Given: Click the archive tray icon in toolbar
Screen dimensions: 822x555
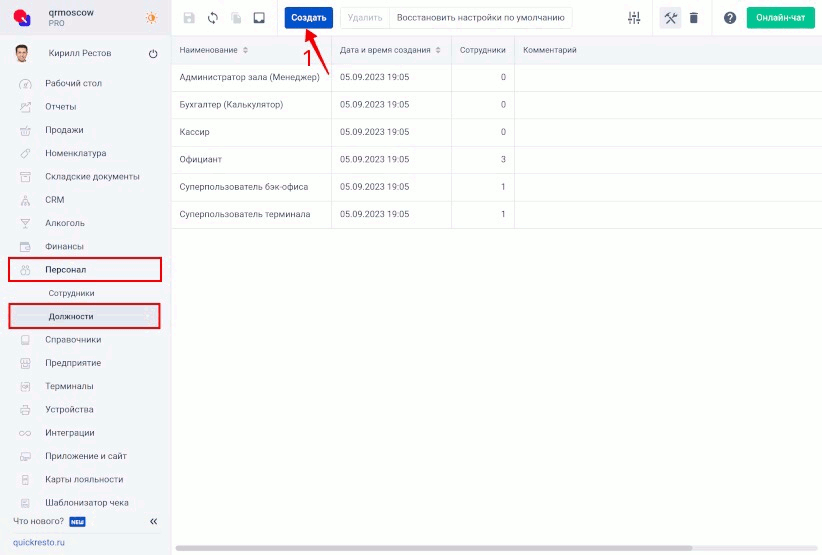Looking at the screenshot, I should pyautogui.click(x=259, y=18).
